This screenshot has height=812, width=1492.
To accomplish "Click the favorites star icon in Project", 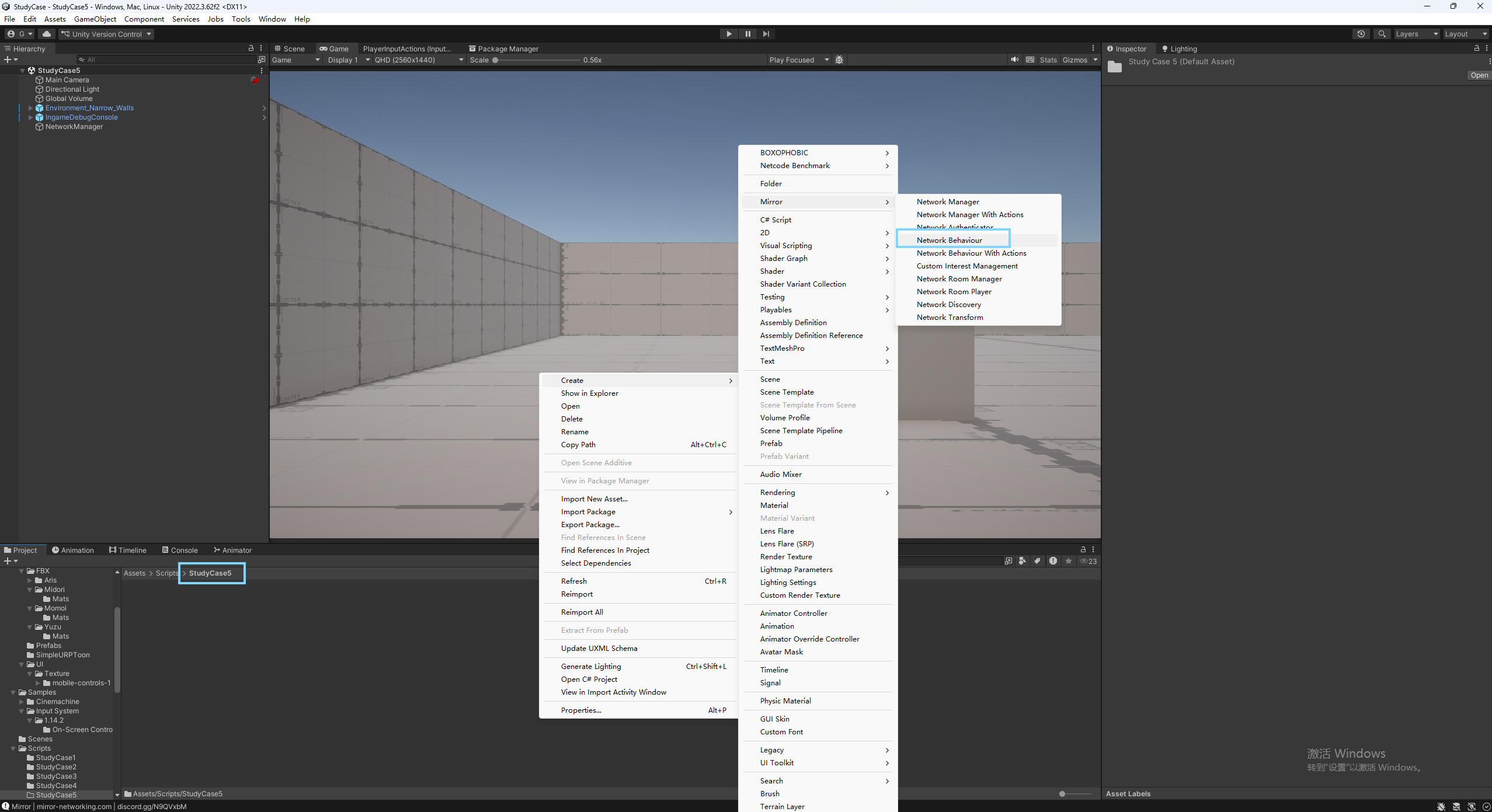I will tap(1068, 561).
